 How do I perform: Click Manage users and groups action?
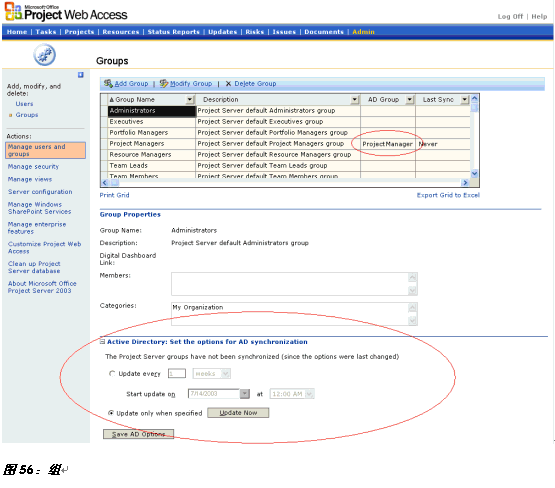45,150
